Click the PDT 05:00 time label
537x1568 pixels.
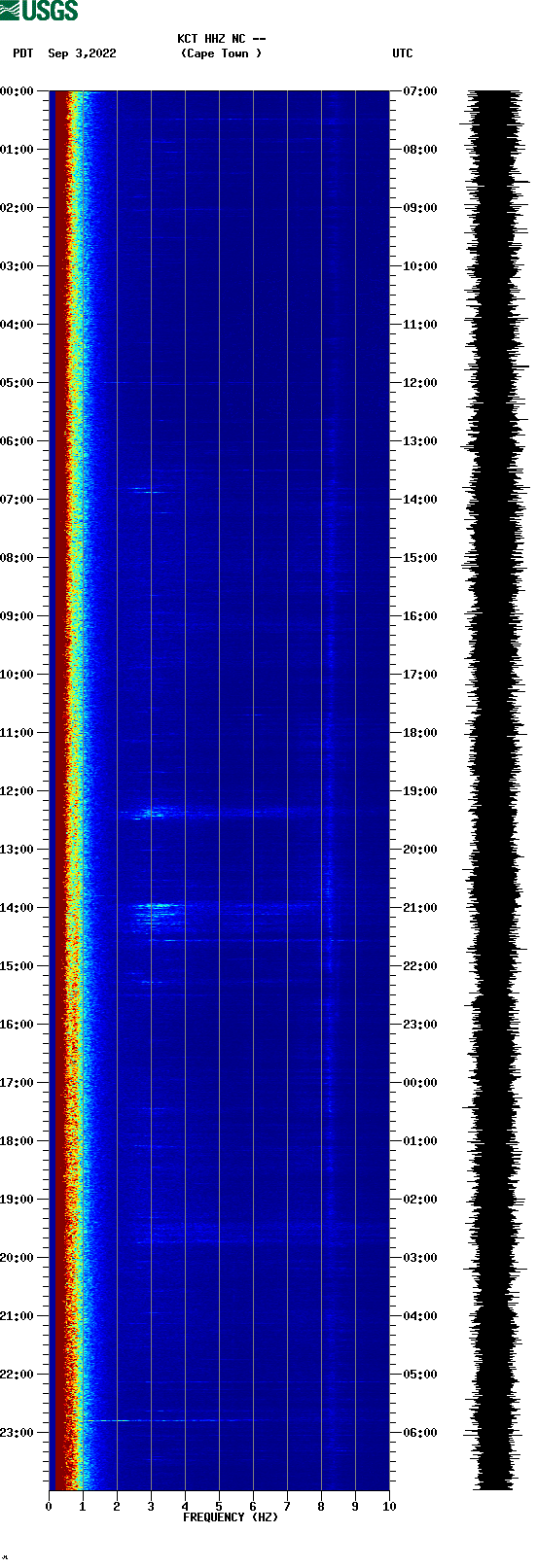[18, 383]
